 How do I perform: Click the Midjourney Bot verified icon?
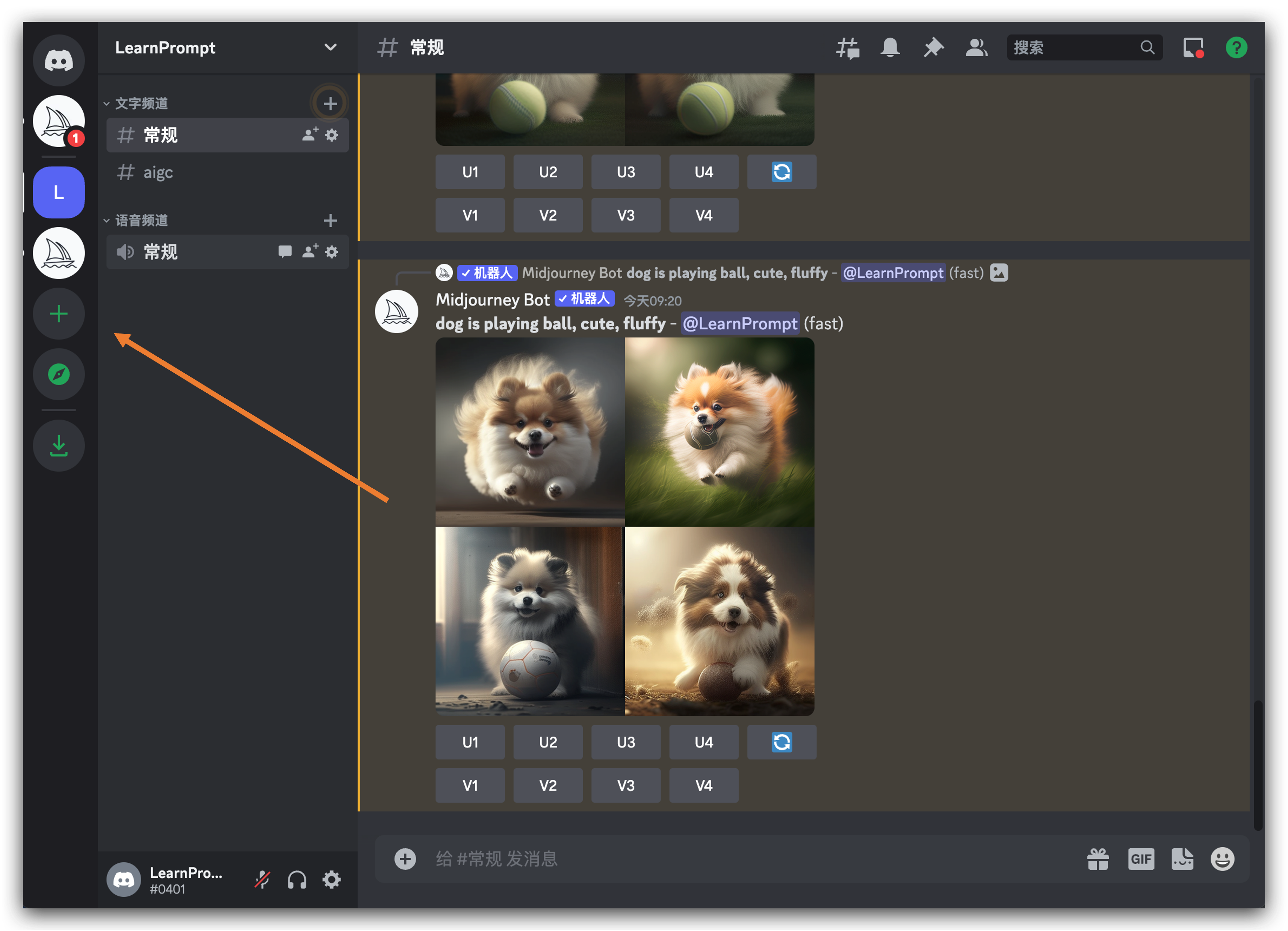[x=563, y=300]
